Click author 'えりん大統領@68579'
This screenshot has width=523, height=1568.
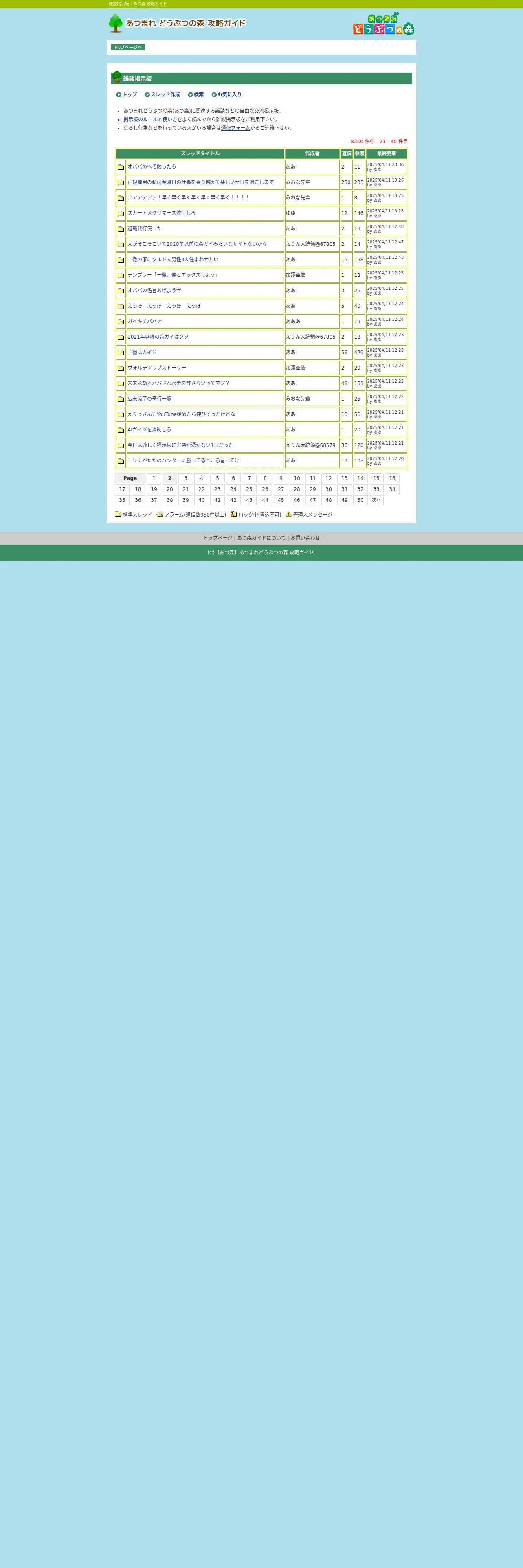[x=310, y=446]
